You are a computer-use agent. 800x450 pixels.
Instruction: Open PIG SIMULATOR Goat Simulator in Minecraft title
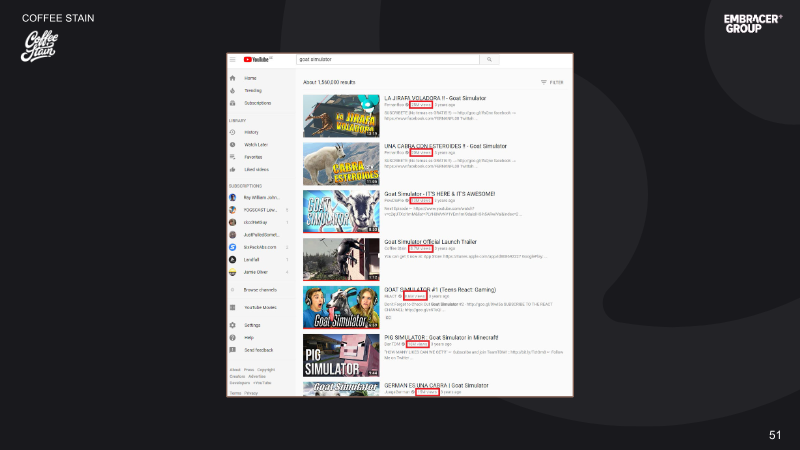[441, 338]
